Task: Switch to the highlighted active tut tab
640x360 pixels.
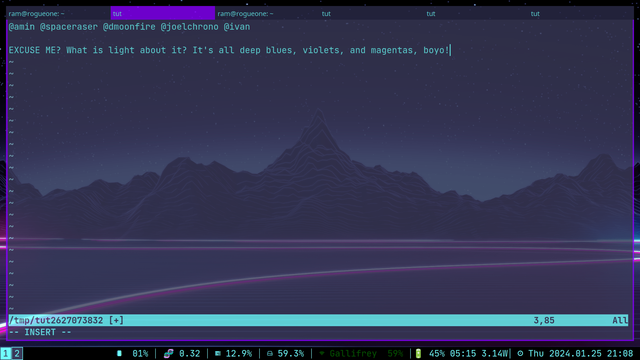Action: (162, 13)
